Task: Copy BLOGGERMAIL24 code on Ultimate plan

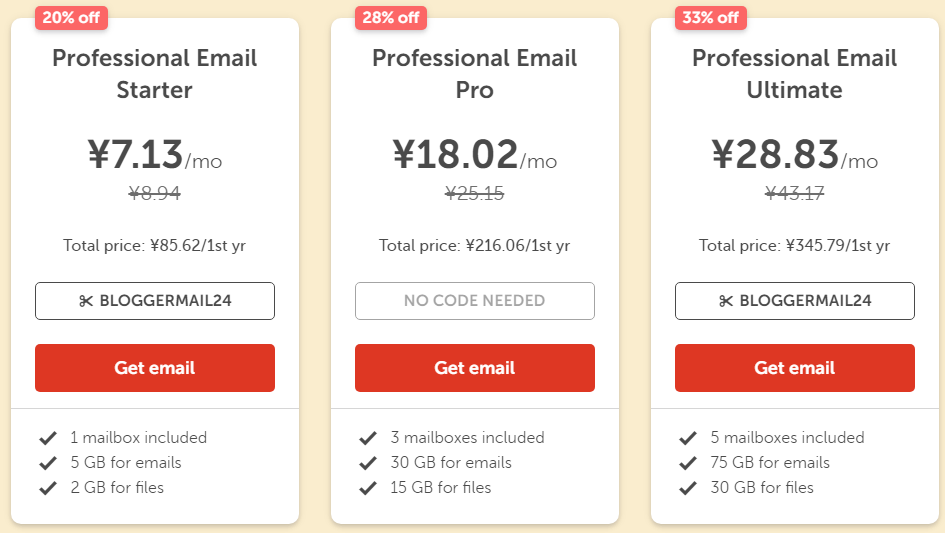Action: tap(795, 301)
